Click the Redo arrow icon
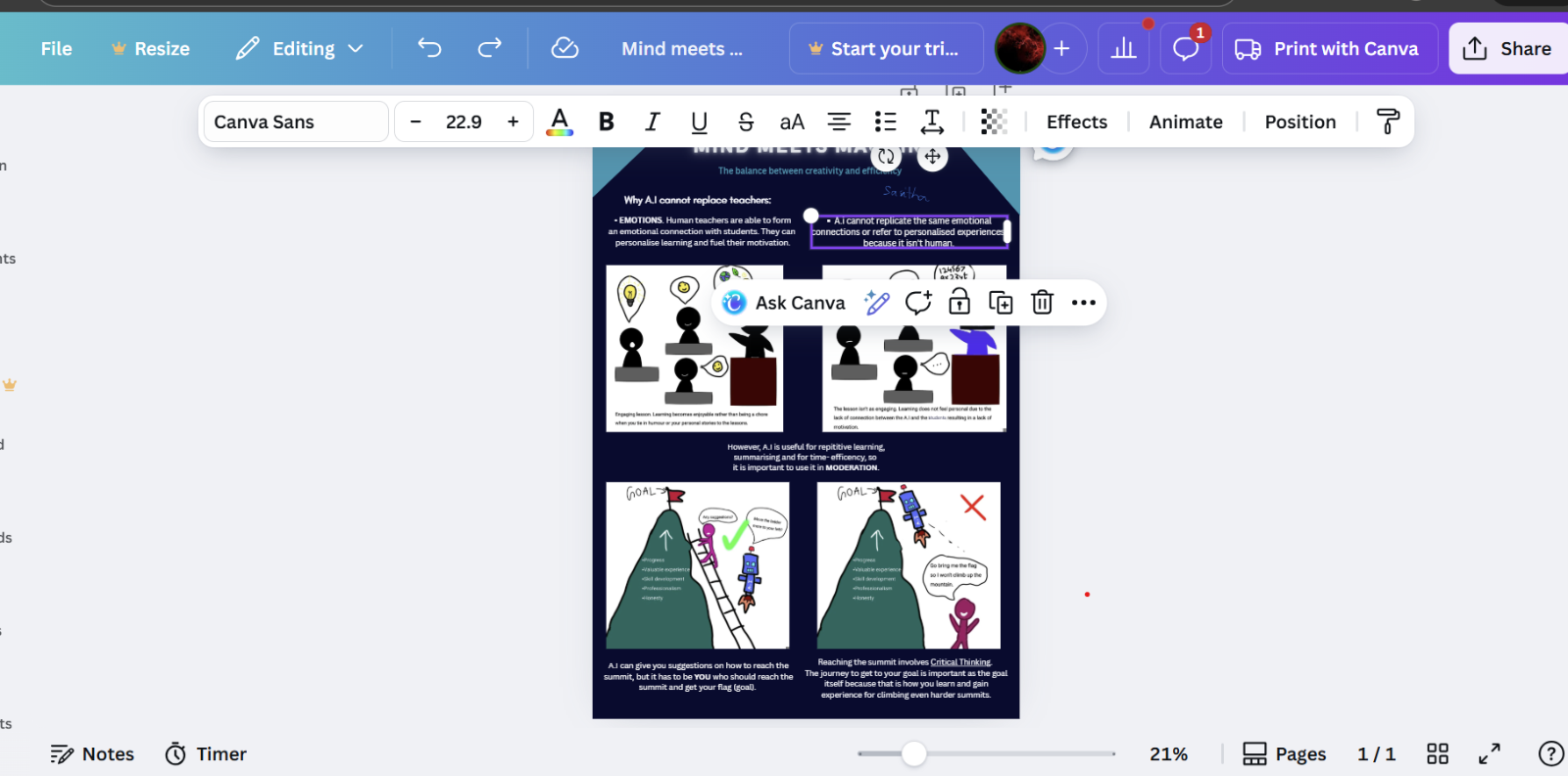The height and width of the screenshot is (776, 1568). tap(489, 48)
